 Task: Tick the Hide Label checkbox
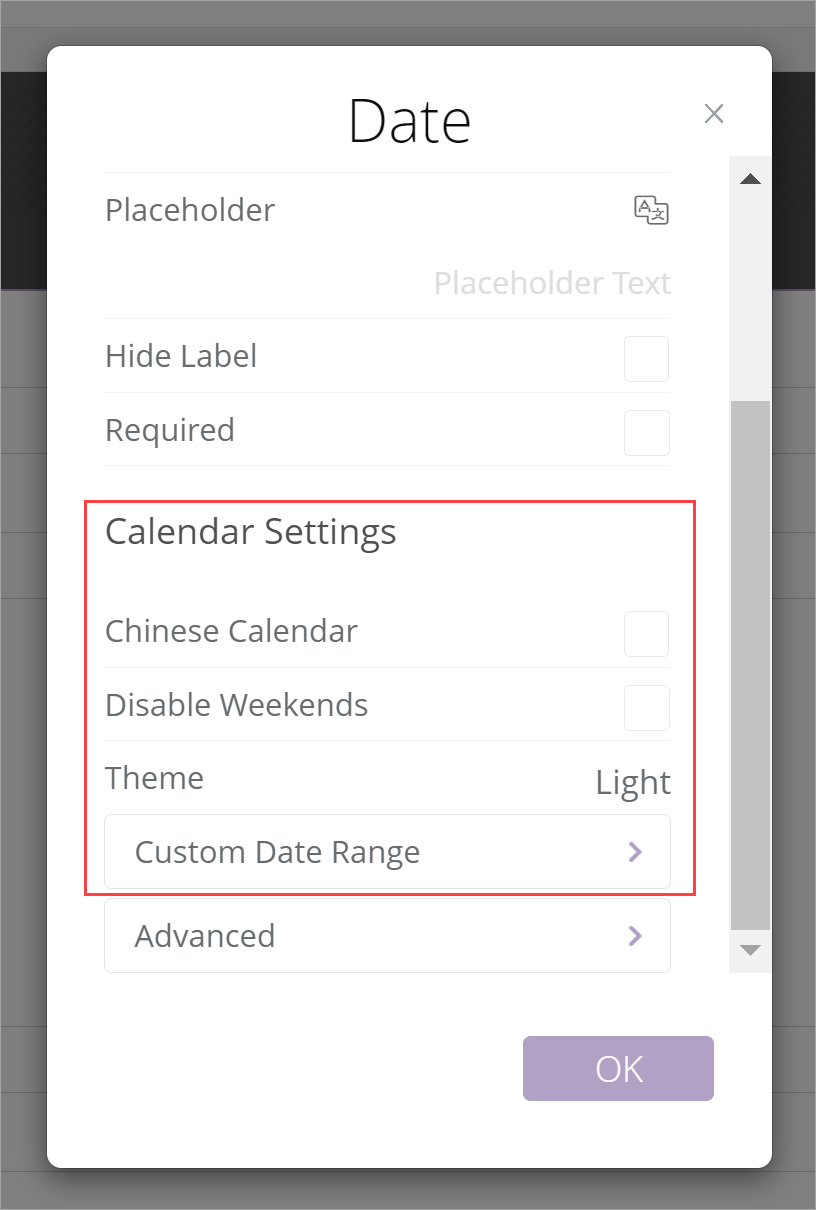pos(646,359)
